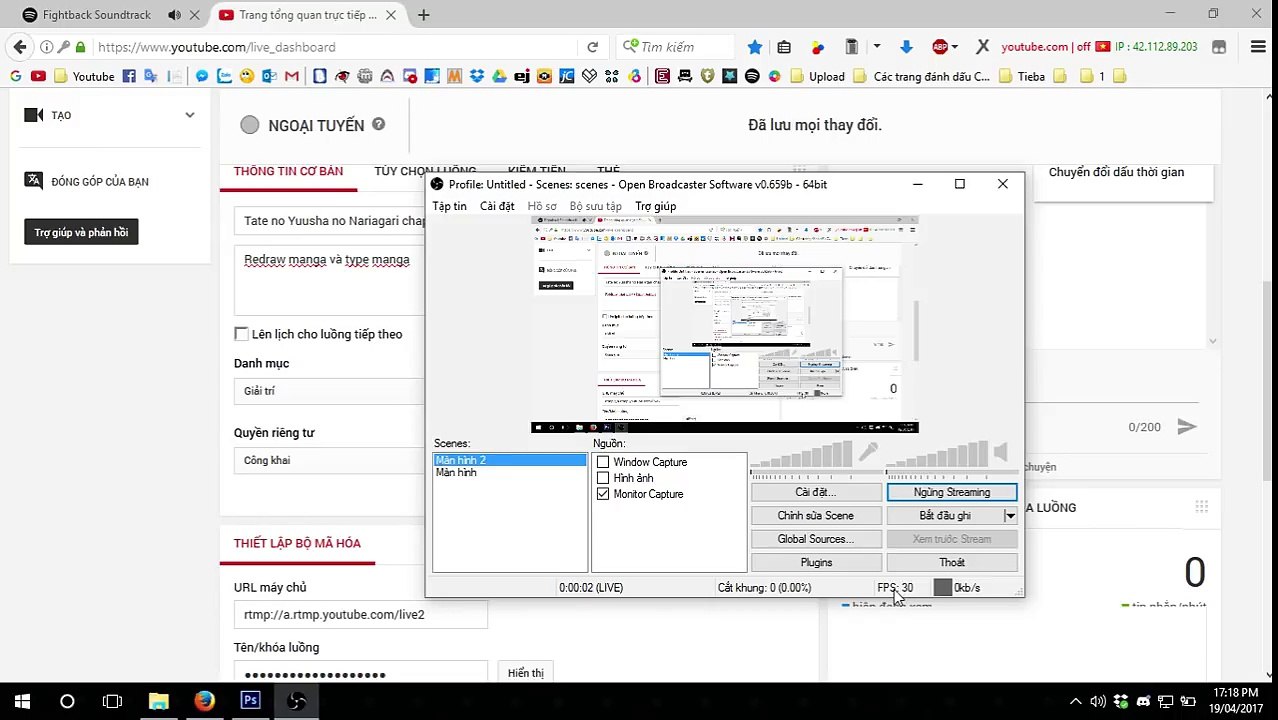The width and height of the screenshot is (1278, 720).
Task: Click the send arrow in chat box
Action: point(1187,427)
